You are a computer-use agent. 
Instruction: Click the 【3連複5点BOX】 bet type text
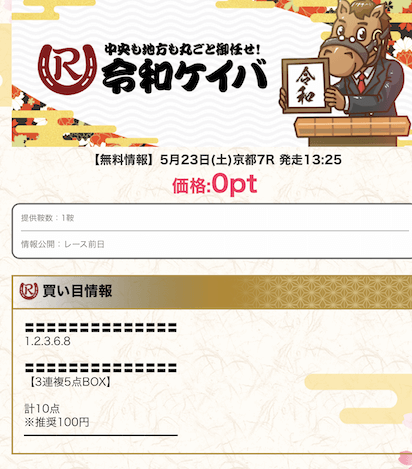(70, 382)
